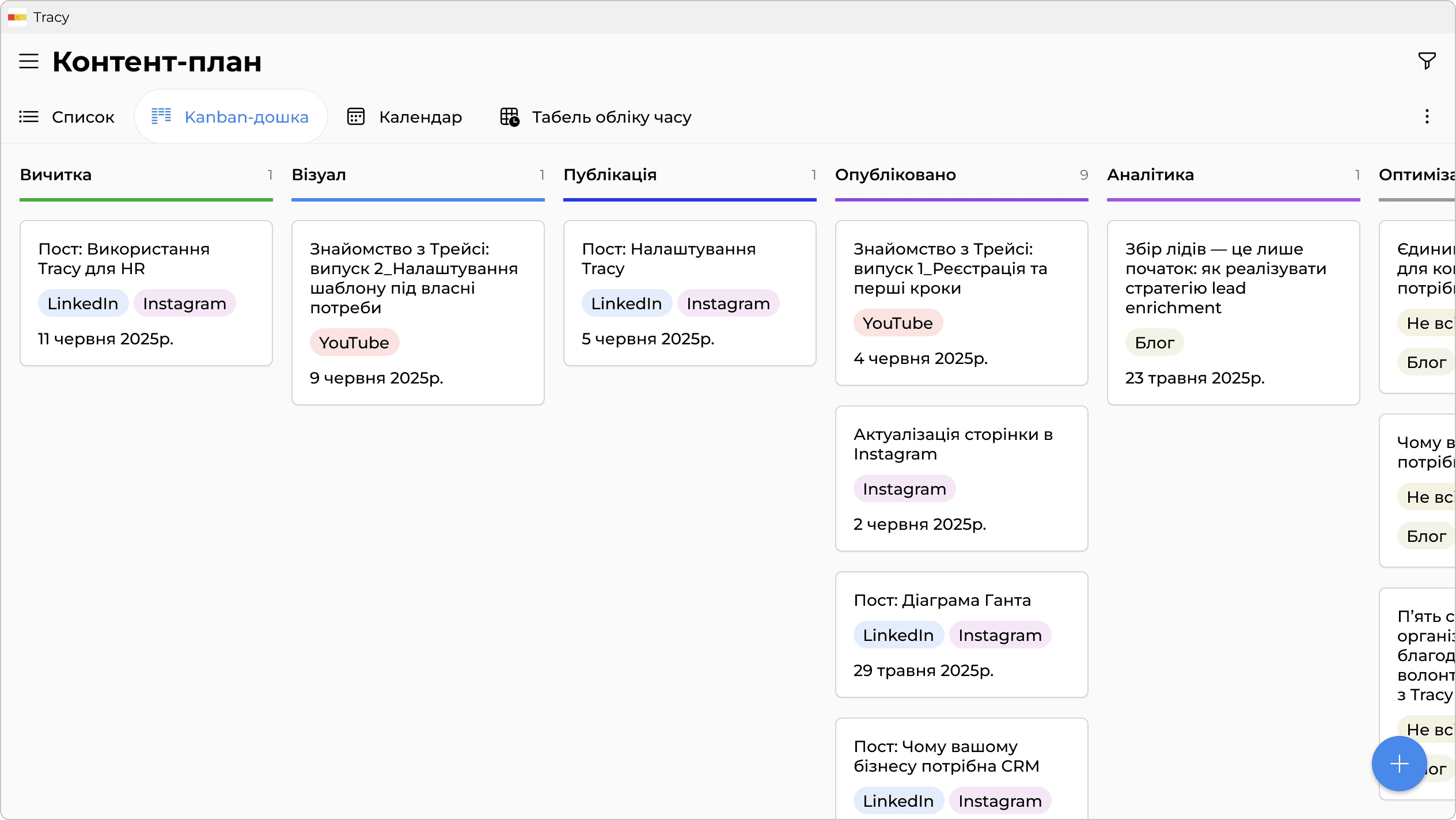Click the date 2 червня 2025р.
Image resolution: width=1456 pixels, height=820 pixels.
(x=920, y=524)
